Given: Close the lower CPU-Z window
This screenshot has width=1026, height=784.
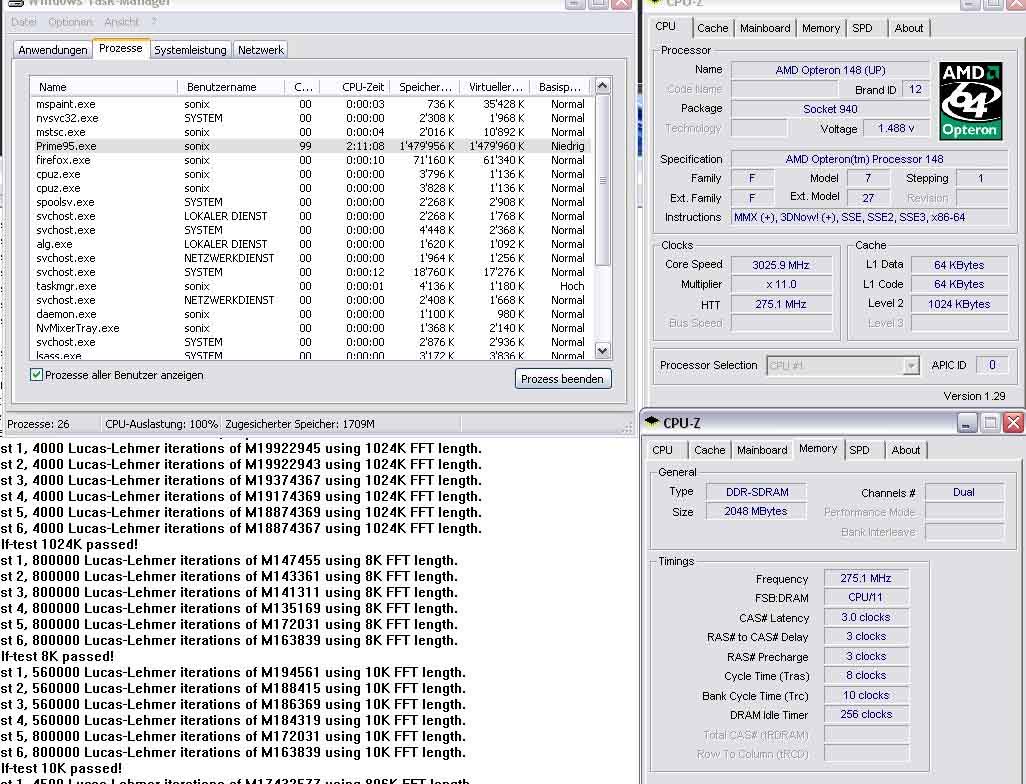Looking at the screenshot, I should coord(1014,423).
